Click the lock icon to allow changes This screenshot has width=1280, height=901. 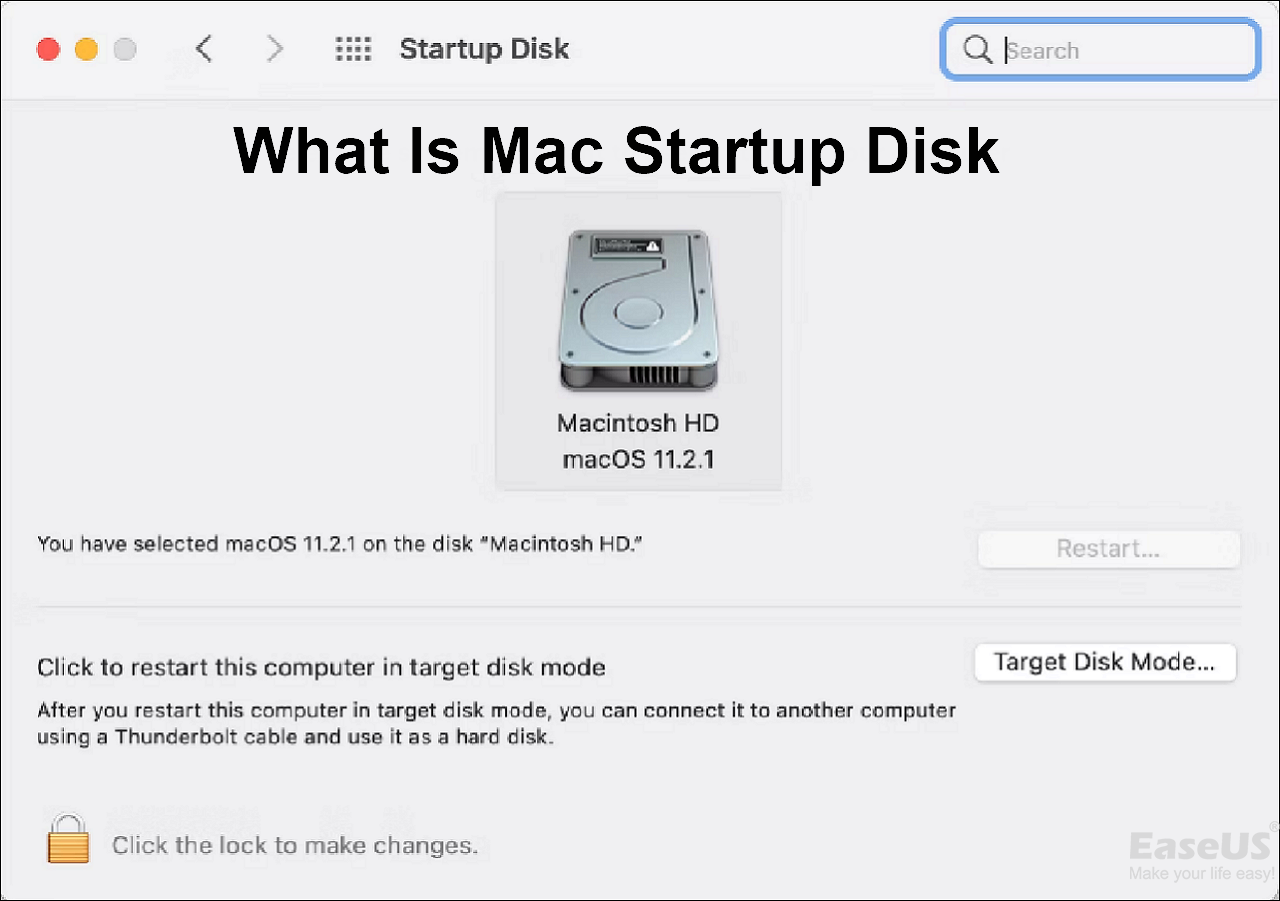[67, 839]
